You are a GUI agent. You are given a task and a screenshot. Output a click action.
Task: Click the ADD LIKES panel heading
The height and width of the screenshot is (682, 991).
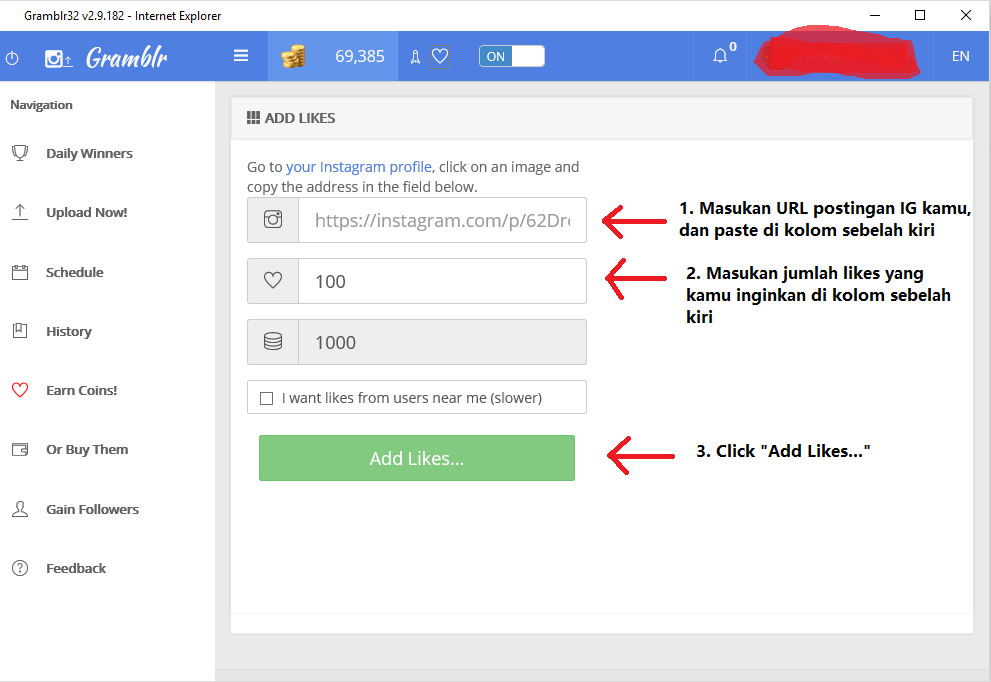click(300, 118)
